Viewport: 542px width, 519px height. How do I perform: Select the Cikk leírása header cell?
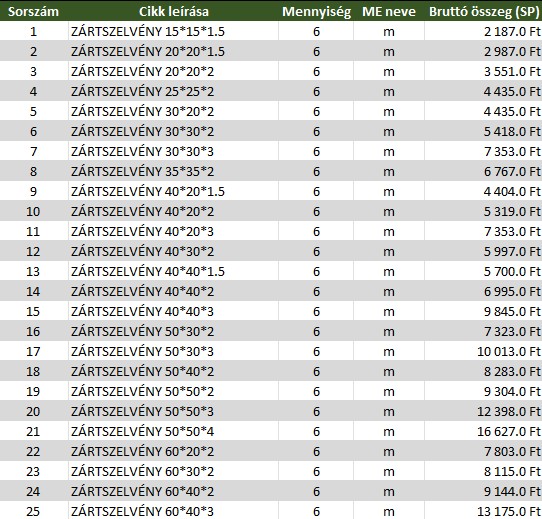[x=173, y=11]
